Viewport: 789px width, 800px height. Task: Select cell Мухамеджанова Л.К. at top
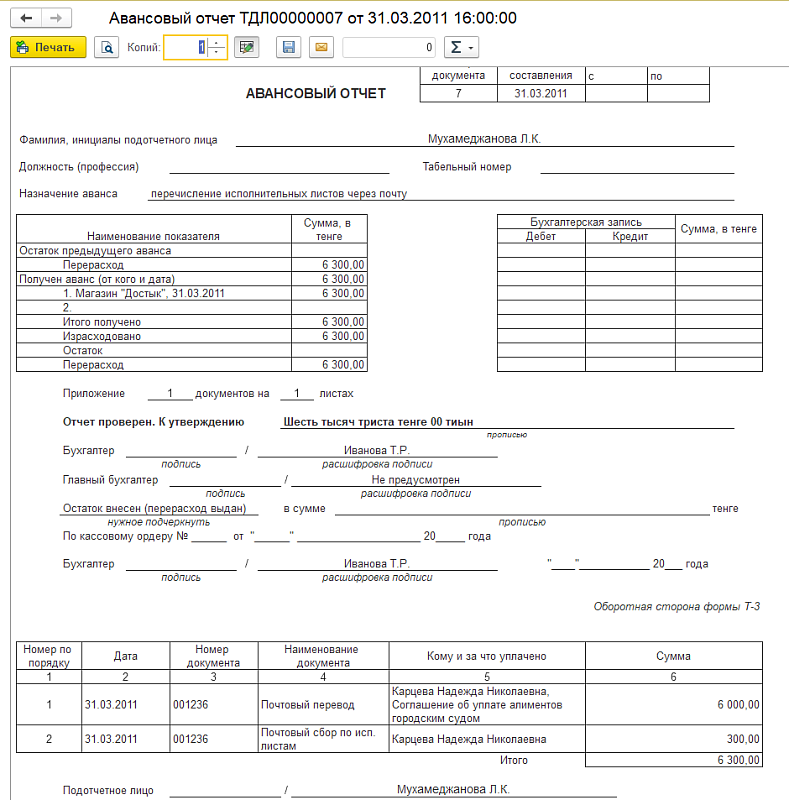[484, 139]
